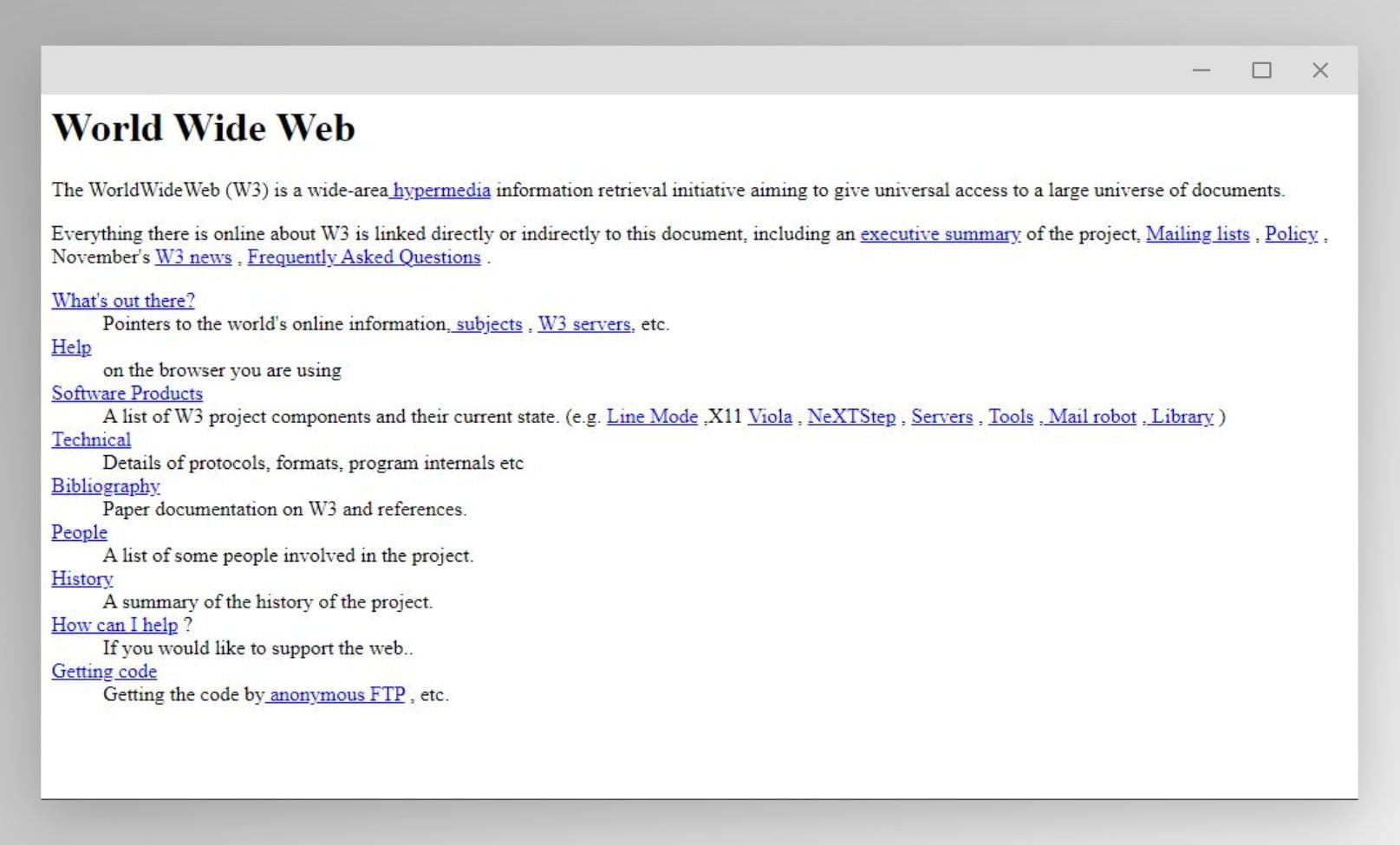
Task: Open the Software Products link
Action: (x=127, y=393)
